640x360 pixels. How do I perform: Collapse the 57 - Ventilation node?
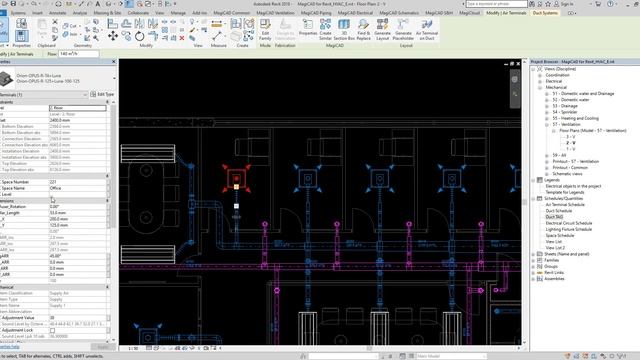tap(547, 124)
